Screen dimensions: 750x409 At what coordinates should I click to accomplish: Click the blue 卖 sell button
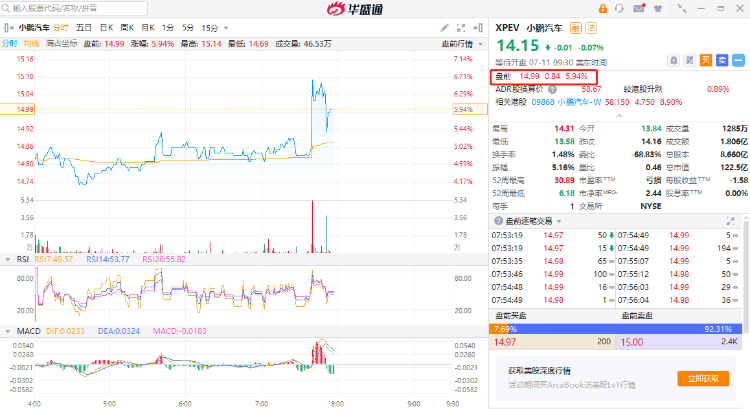point(722,60)
